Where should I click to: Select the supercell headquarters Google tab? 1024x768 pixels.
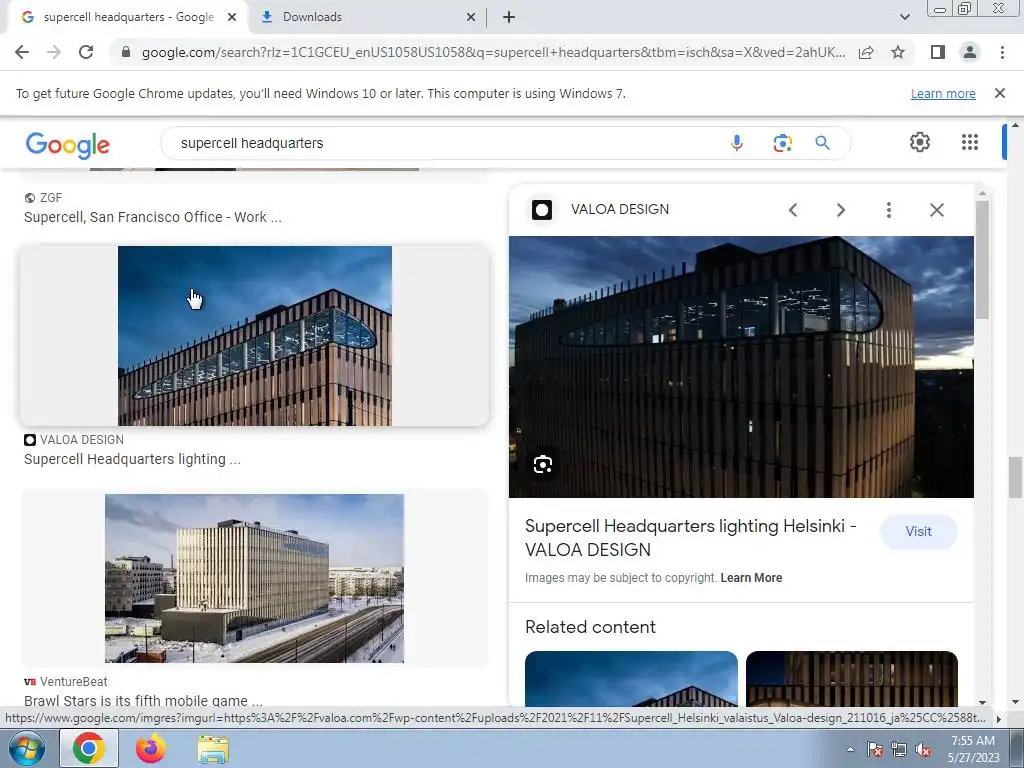pos(127,17)
